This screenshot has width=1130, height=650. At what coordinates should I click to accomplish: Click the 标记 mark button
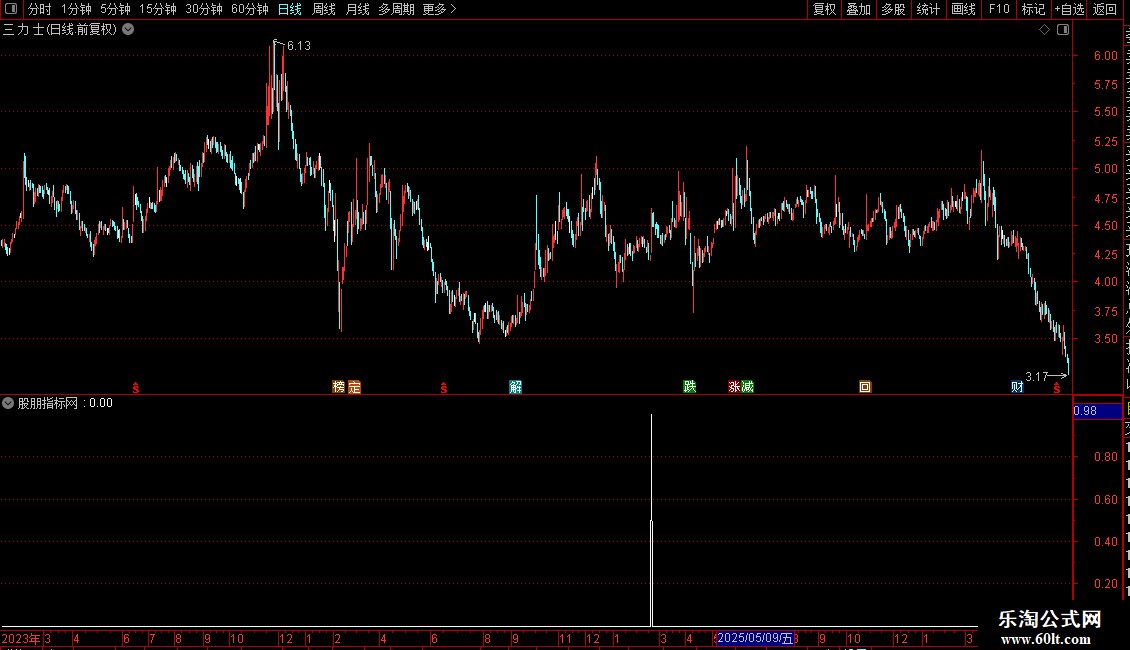(x=1033, y=9)
